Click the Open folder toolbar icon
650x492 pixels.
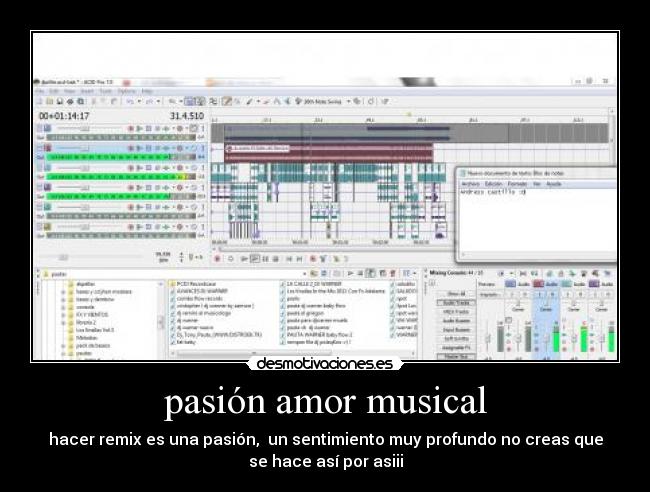[x=50, y=101]
